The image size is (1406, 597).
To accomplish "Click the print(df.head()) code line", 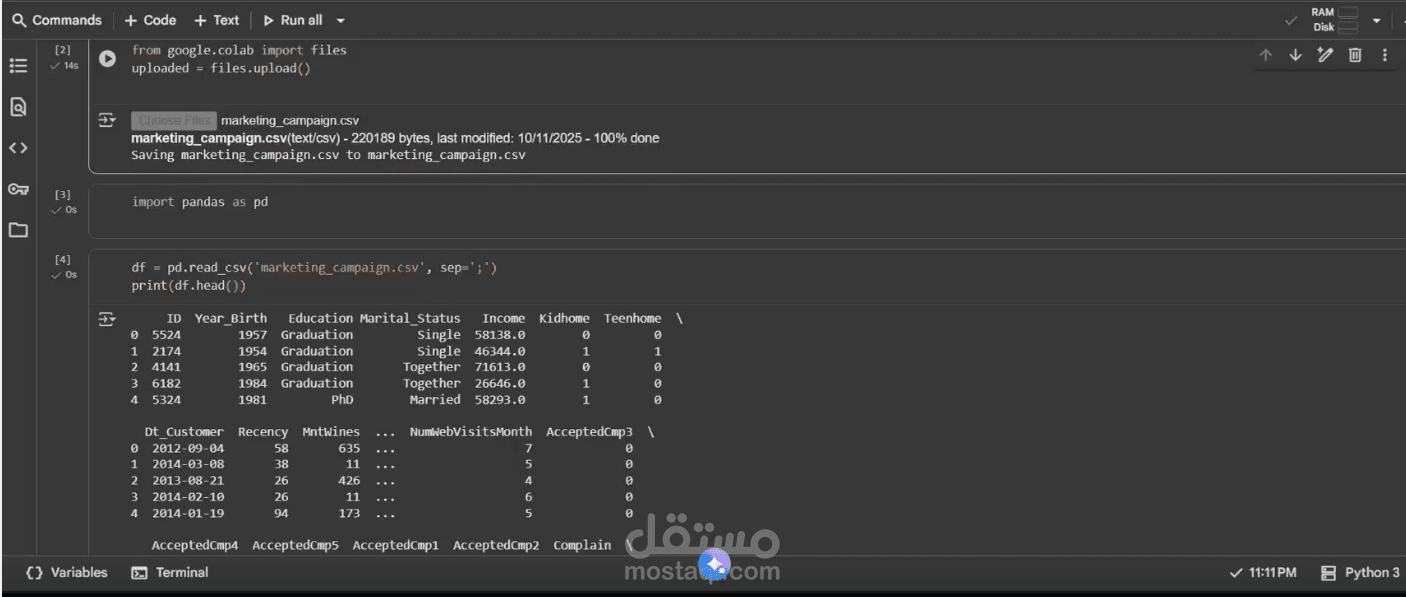I will coord(188,286).
